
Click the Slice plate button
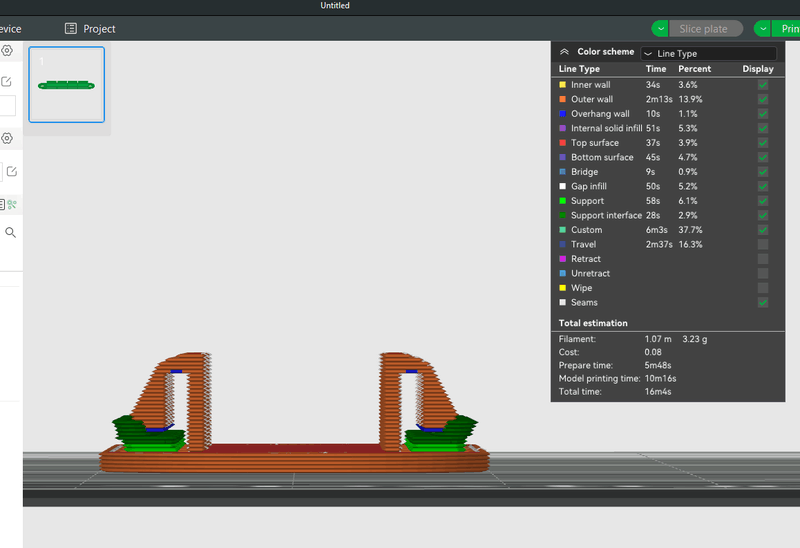(x=706, y=29)
